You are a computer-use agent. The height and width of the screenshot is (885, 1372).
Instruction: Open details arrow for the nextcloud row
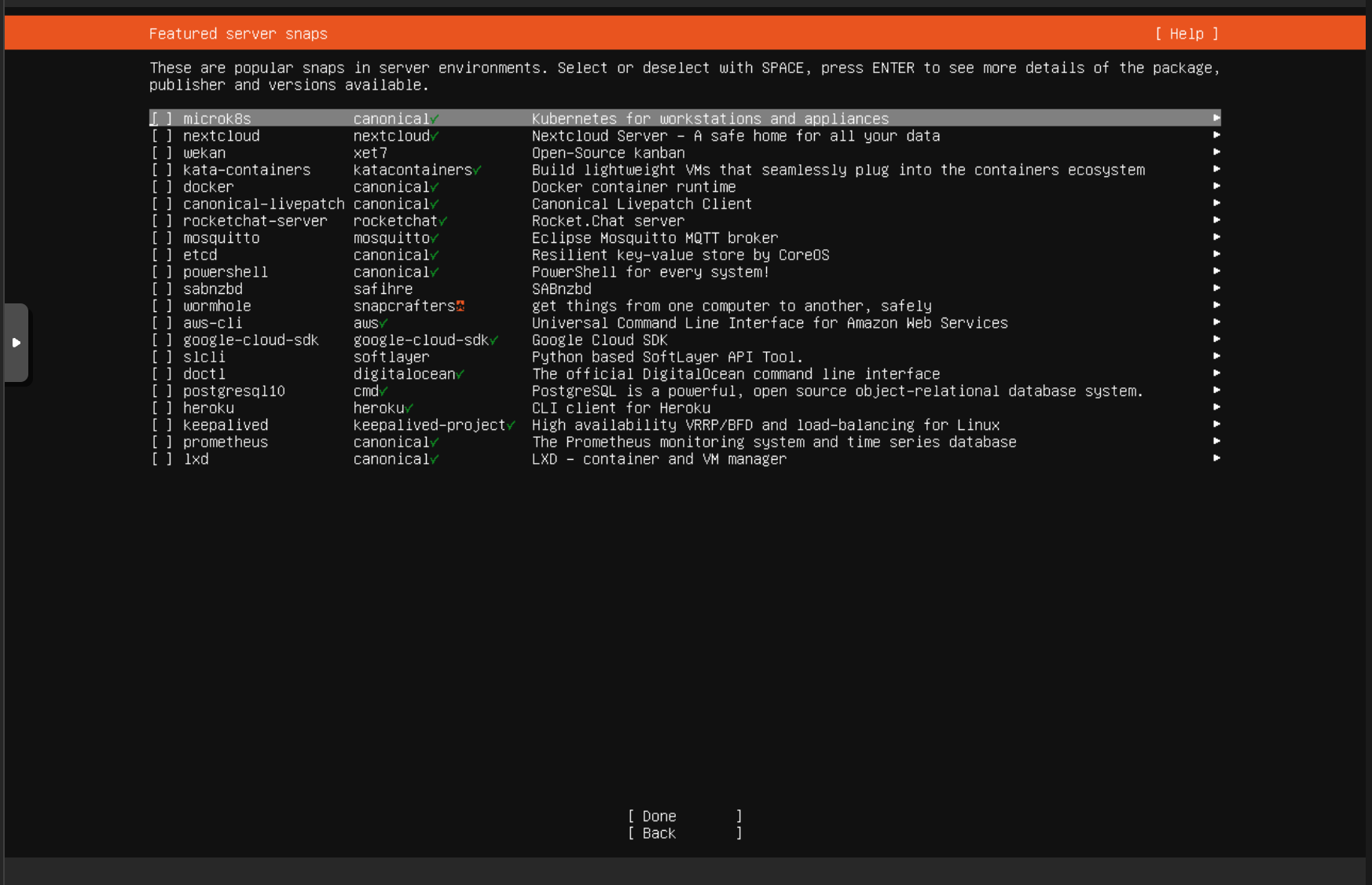click(x=1216, y=135)
